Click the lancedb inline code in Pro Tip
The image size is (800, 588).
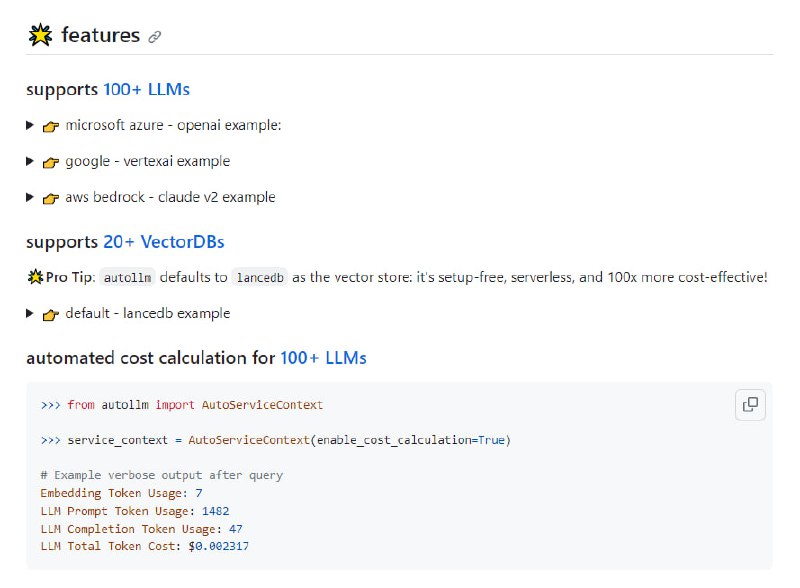click(x=259, y=277)
